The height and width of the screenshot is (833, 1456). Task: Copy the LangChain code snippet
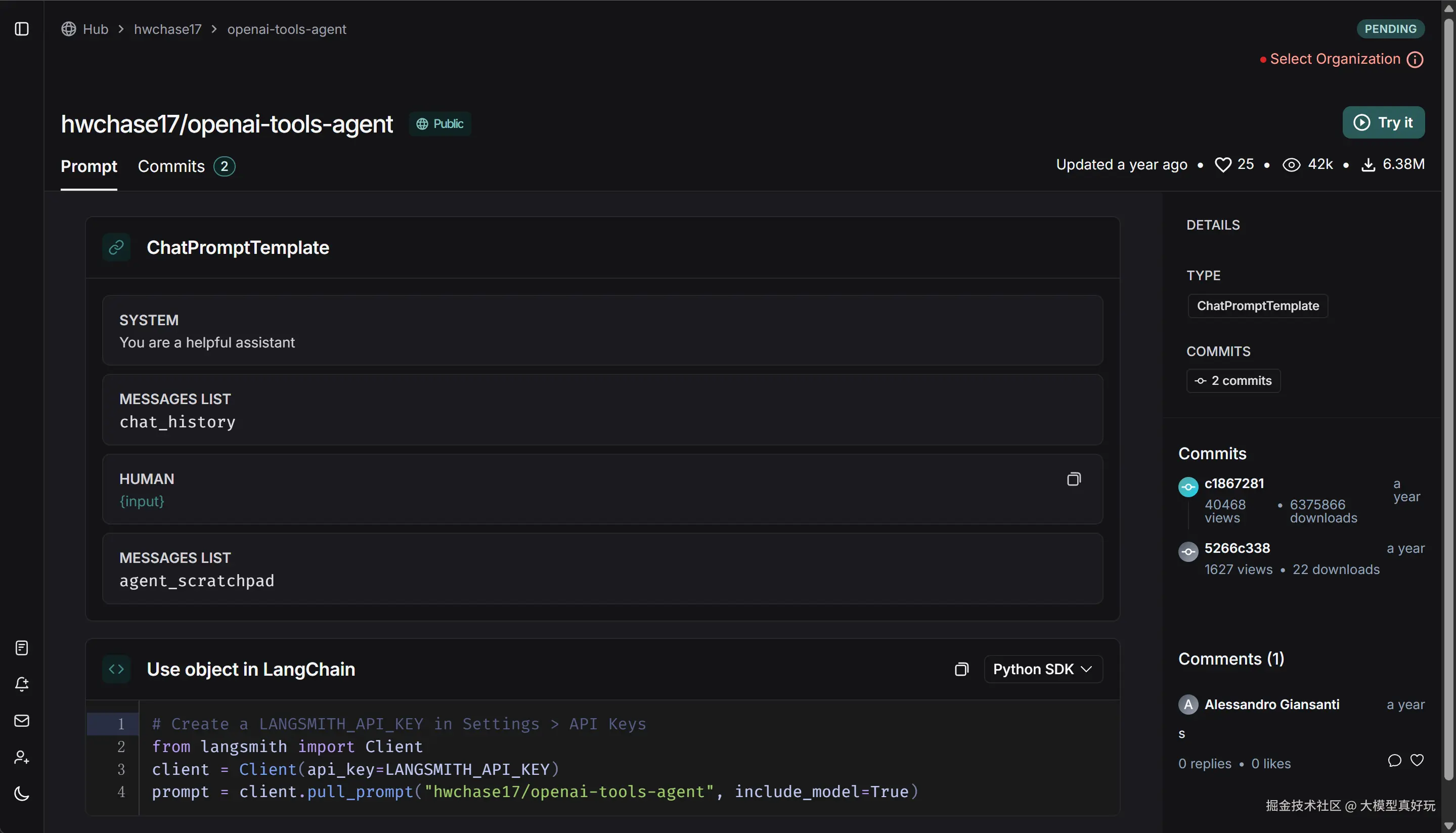coord(961,669)
